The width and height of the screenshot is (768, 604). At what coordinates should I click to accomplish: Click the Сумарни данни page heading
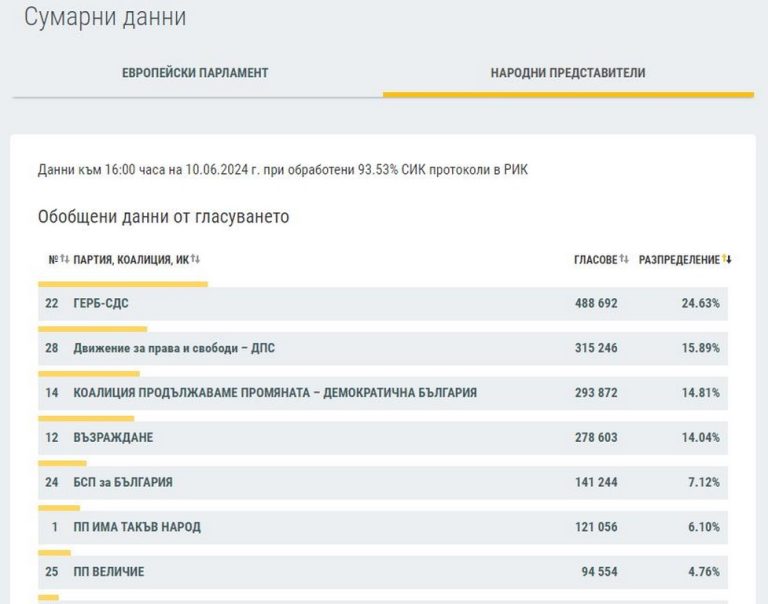(105, 17)
